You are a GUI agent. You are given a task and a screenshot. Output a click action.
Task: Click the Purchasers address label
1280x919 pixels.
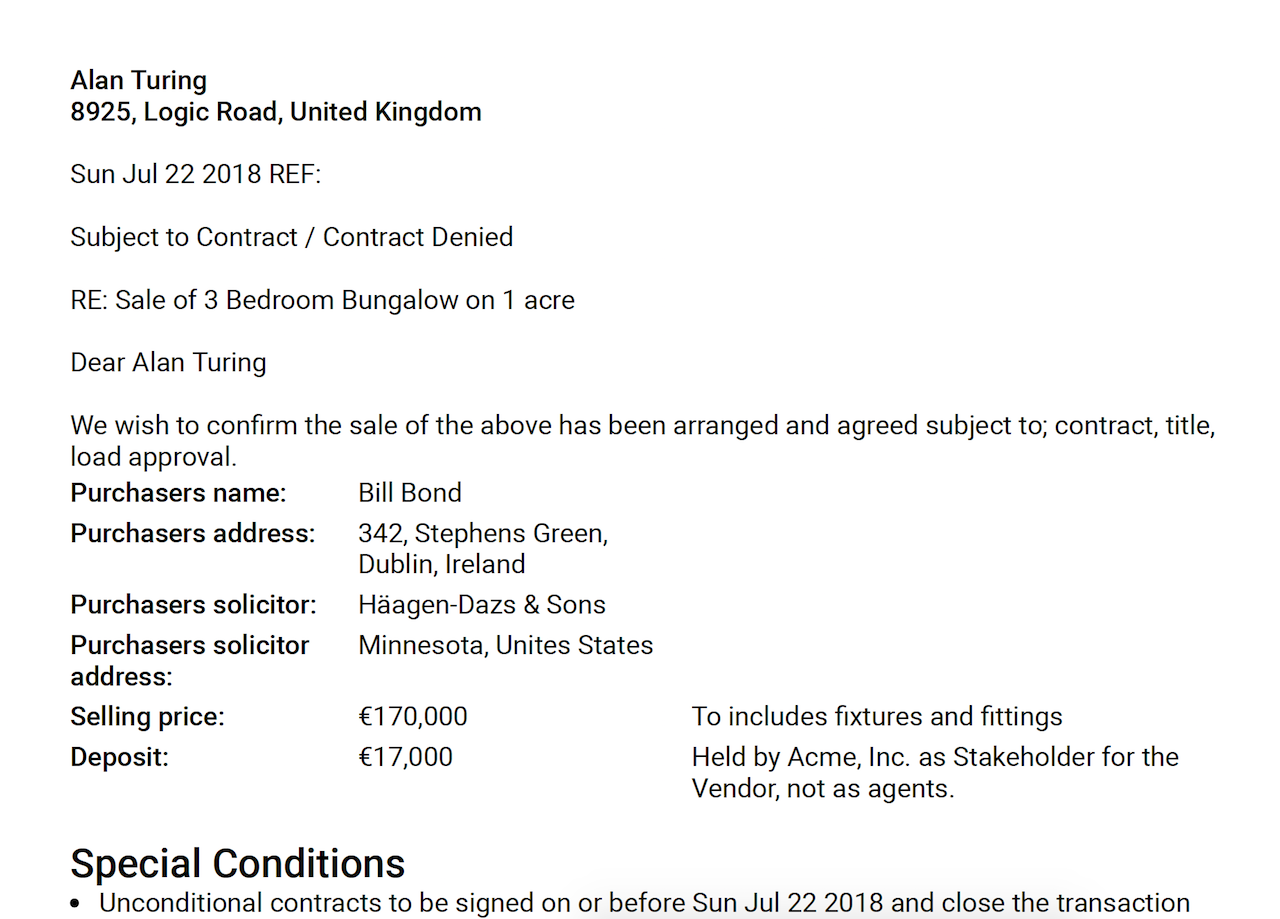(x=193, y=534)
